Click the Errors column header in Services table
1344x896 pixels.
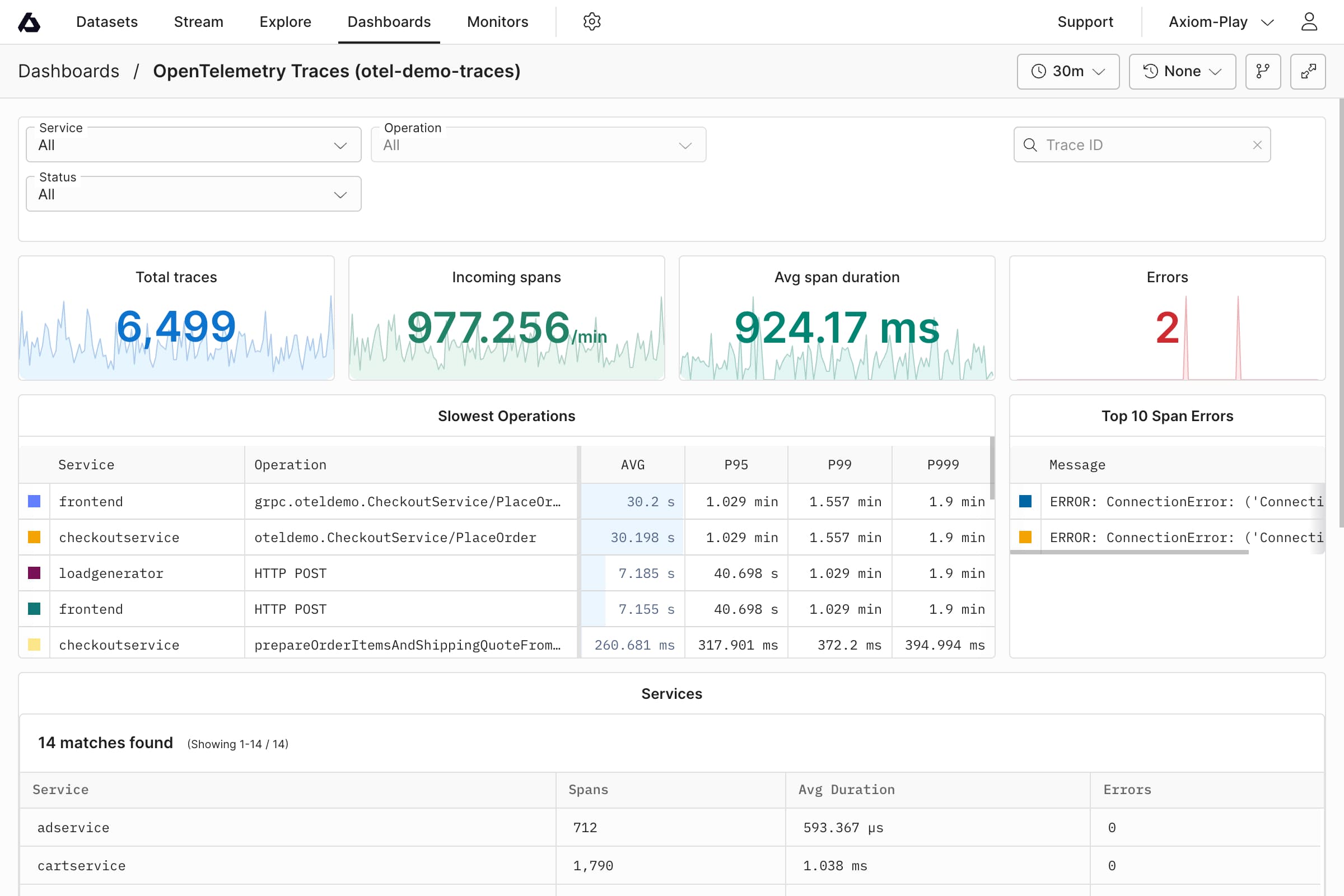[x=1207, y=790]
